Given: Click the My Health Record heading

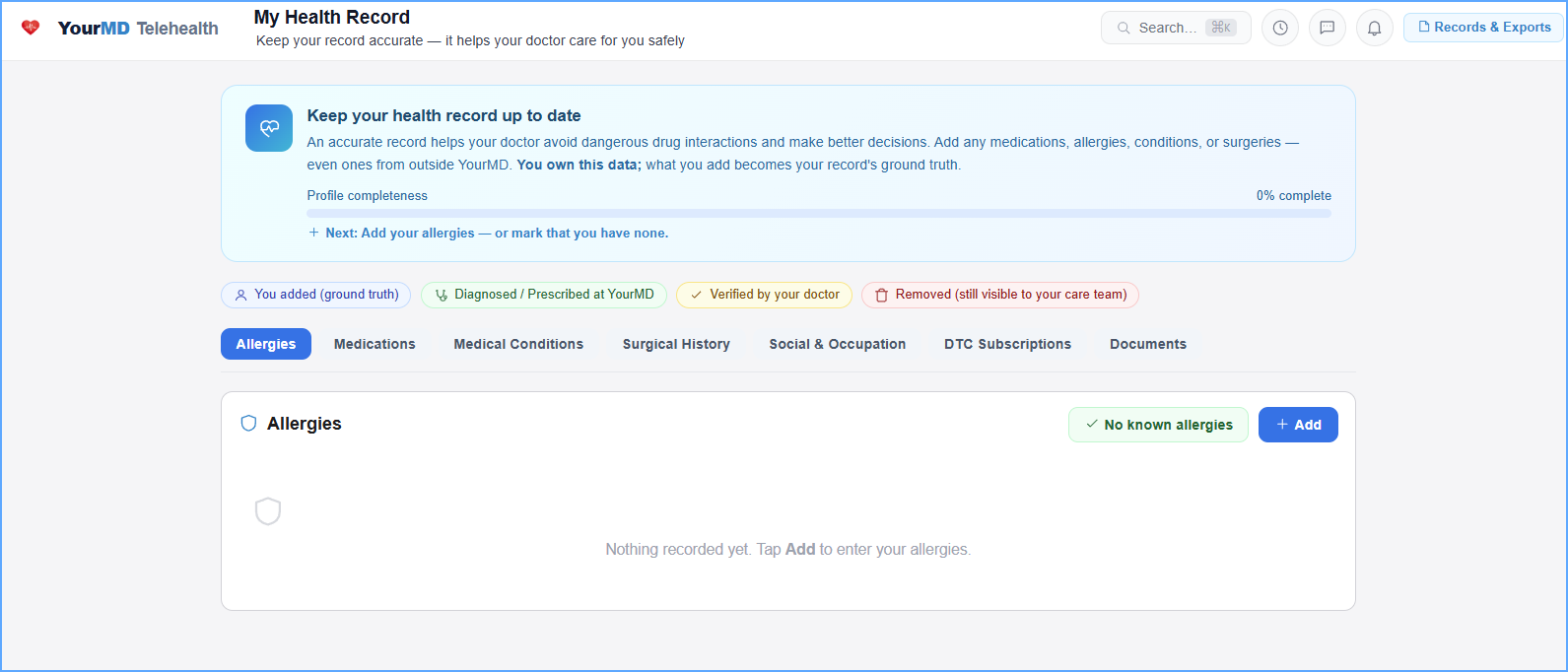Looking at the screenshot, I should (x=332, y=17).
